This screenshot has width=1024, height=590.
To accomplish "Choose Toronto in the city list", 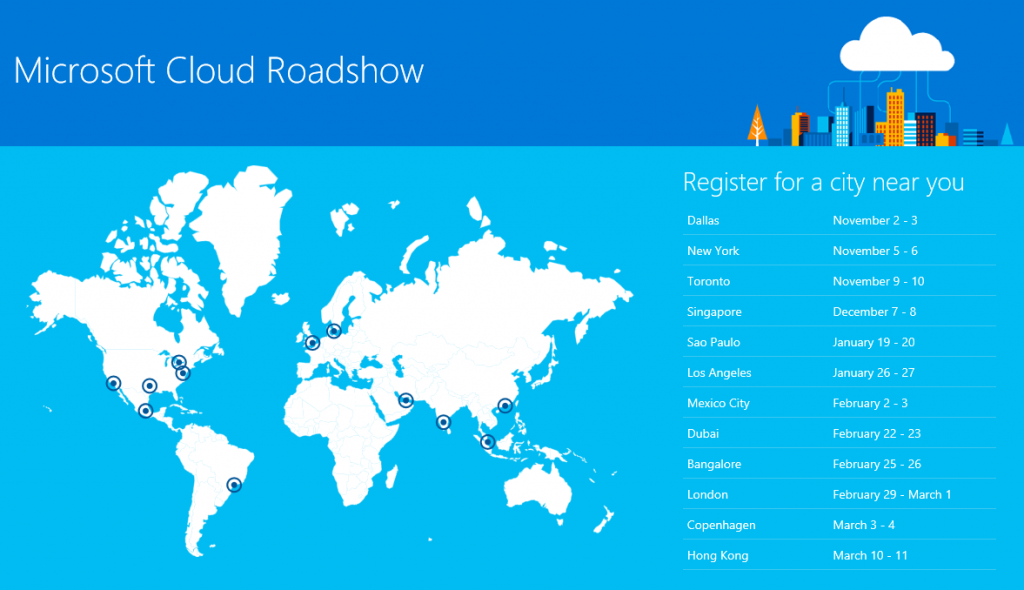I will 709,282.
